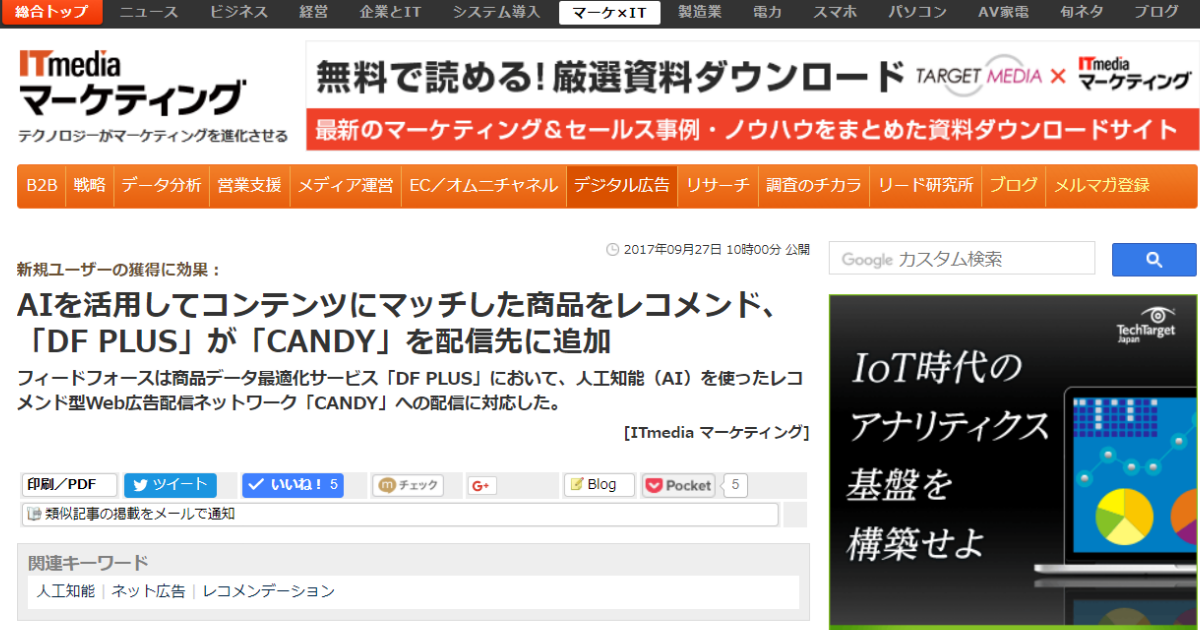Click the orange 資料ダウンロードサイト banner strip
The height and width of the screenshot is (630, 1200).
(x=752, y=130)
